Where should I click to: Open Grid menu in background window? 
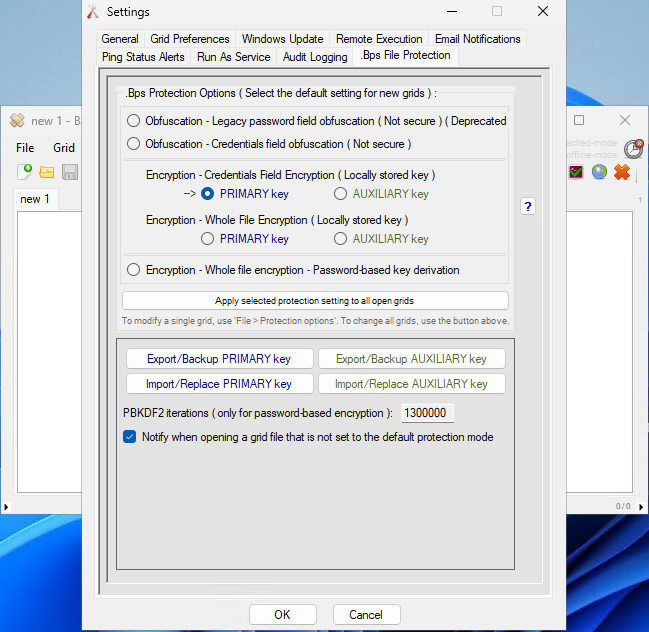[64, 148]
